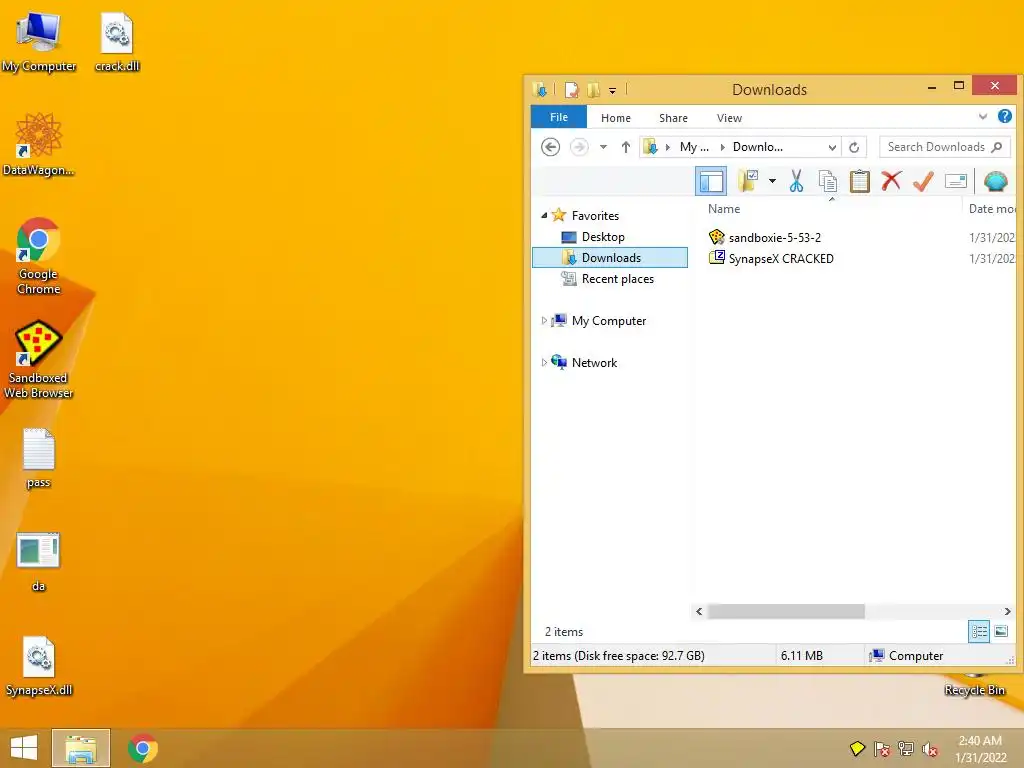Screen dimensions: 1024x768
Task: Click the Cut scissors icon in toolbar
Action: (x=795, y=181)
